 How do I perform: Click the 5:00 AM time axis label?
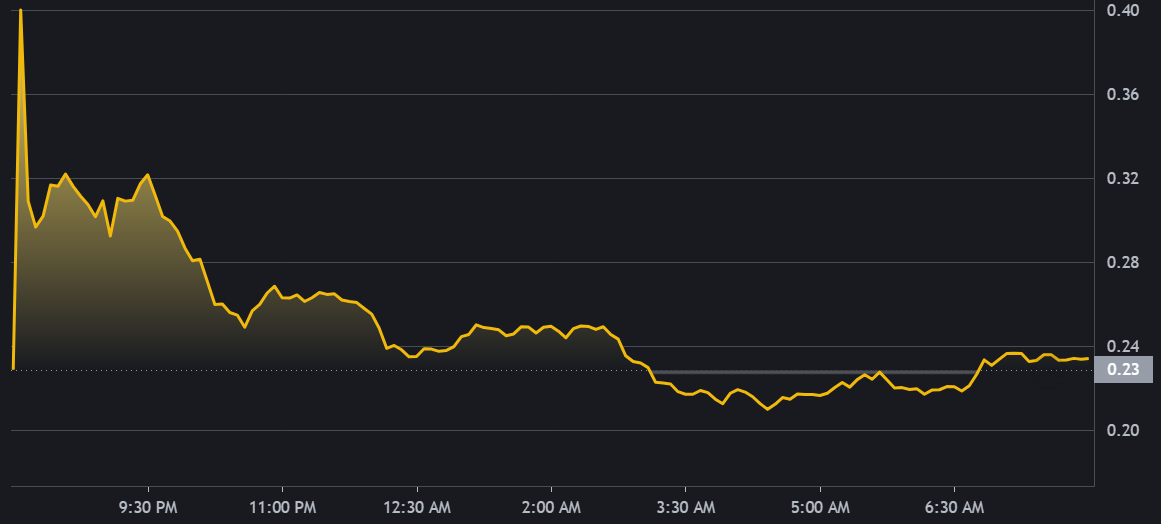tap(820, 506)
